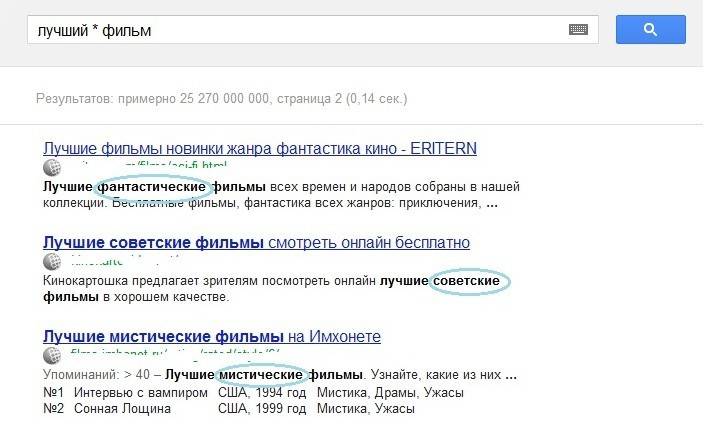714x437 pixels.
Task: Click the blue magnifier search button
Action: pyautogui.click(x=650, y=29)
